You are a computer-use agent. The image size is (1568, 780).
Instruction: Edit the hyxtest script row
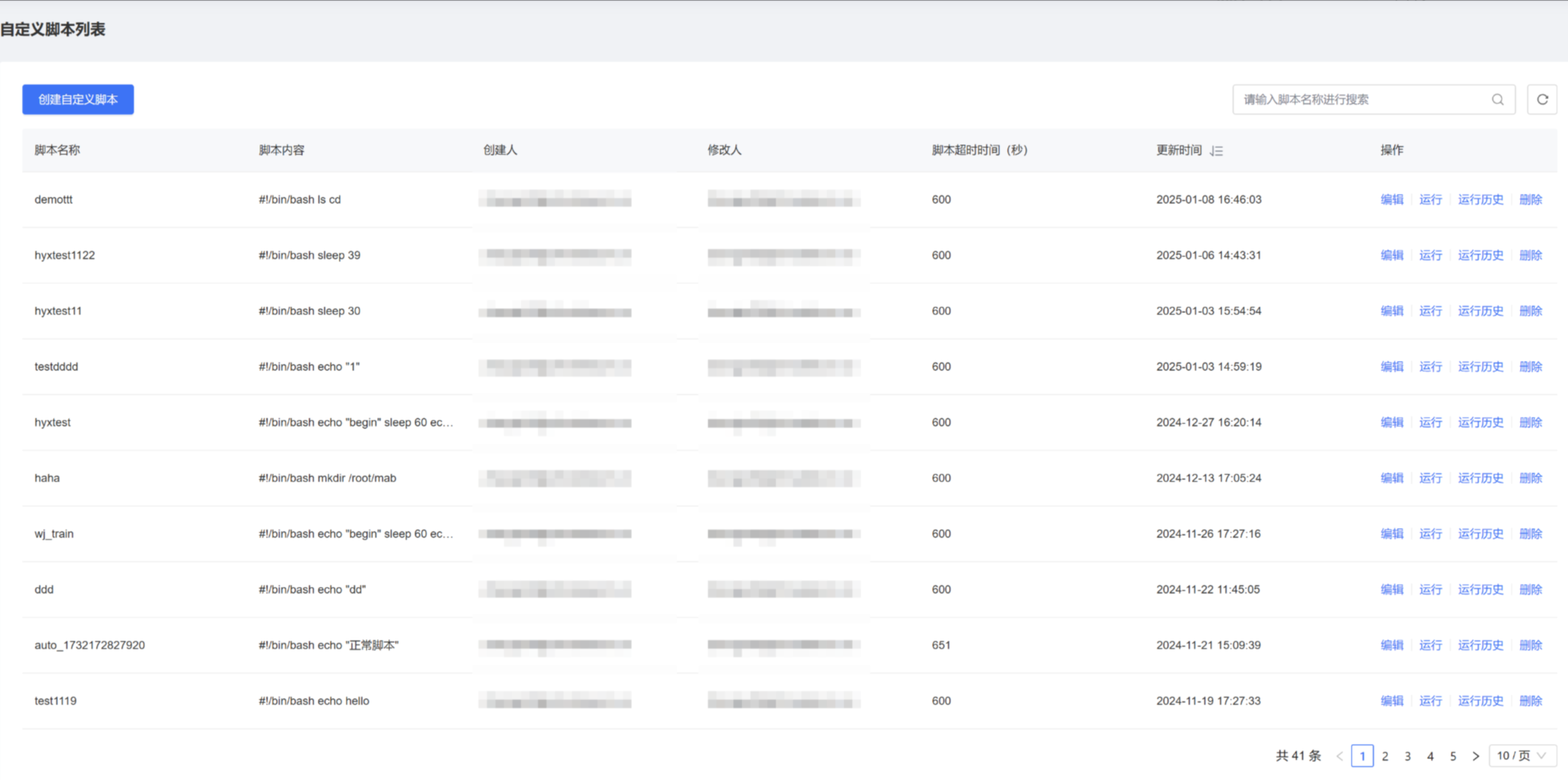tap(1391, 422)
